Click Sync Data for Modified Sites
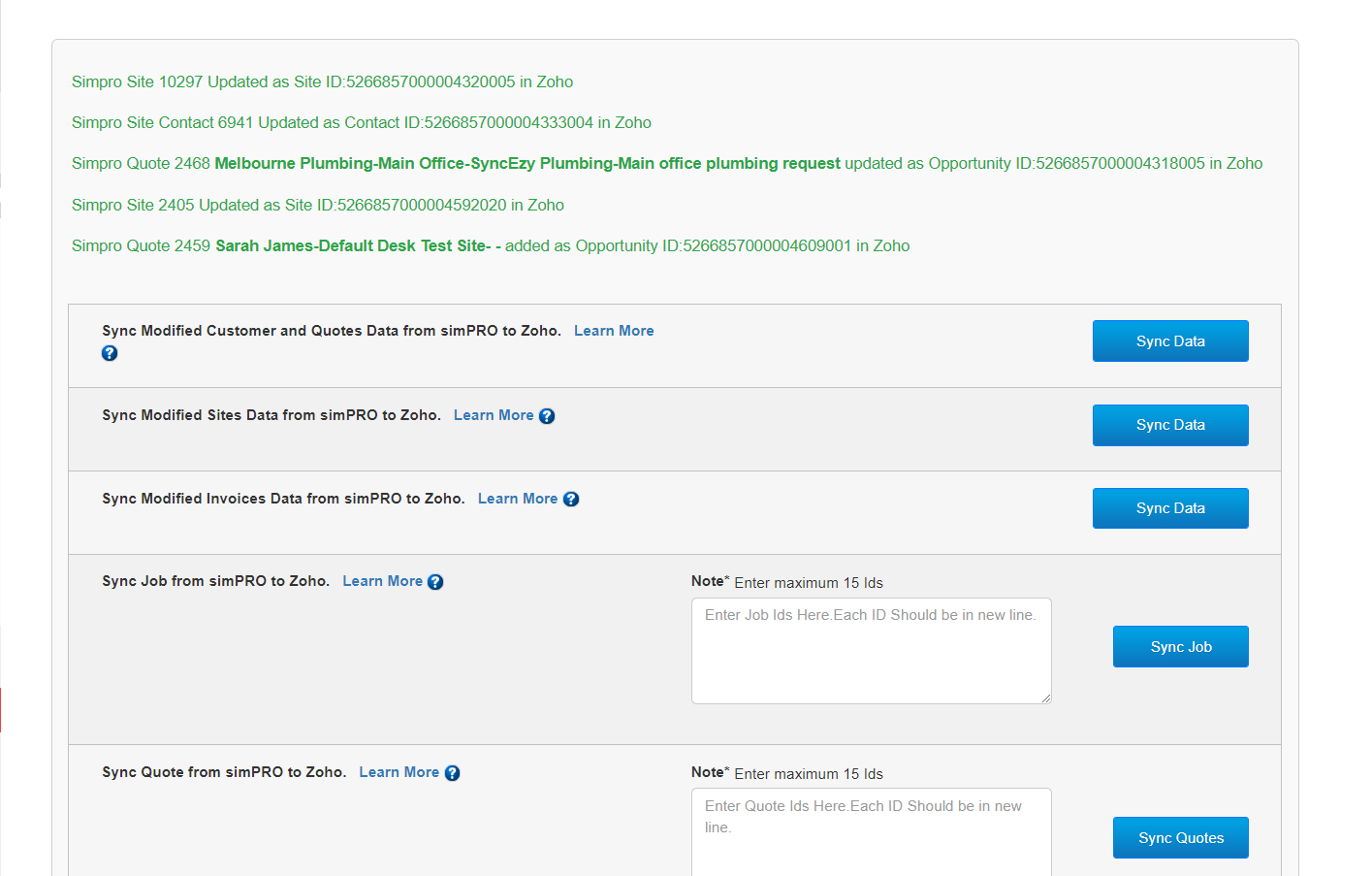Image resolution: width=1372 pixels, height=876 pixels. point(1170,425)
